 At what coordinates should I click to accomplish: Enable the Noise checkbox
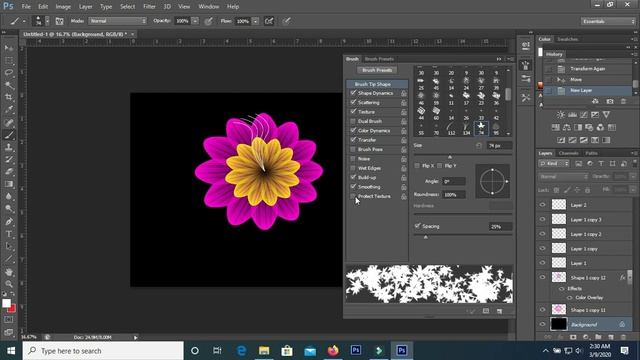(x=353, y=159)
